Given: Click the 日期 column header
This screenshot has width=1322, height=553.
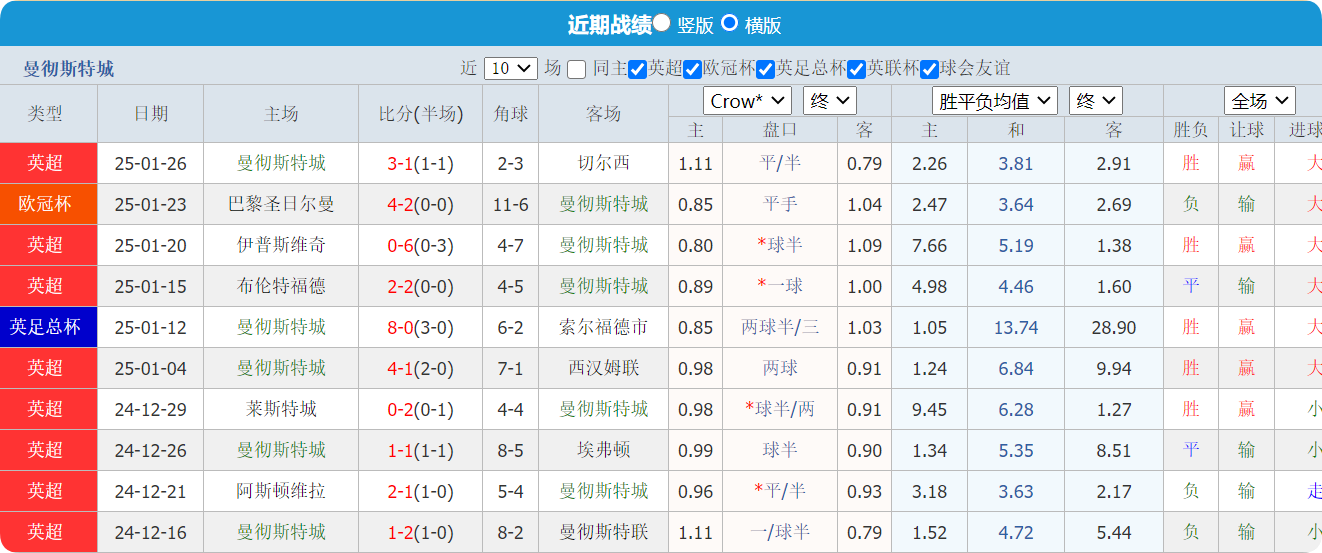Looking at the screenshot, I should click(x=151, y=114).
